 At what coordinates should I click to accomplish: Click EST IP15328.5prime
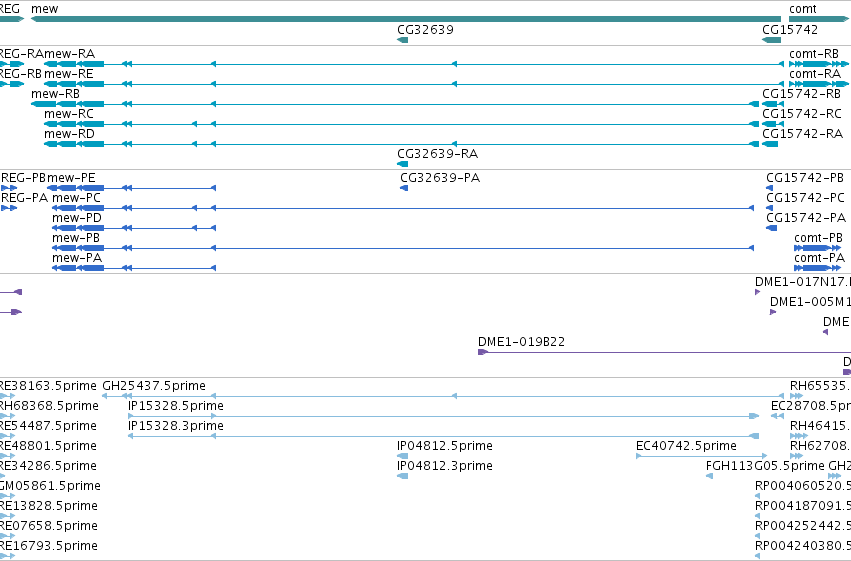[x=443, y=416]
